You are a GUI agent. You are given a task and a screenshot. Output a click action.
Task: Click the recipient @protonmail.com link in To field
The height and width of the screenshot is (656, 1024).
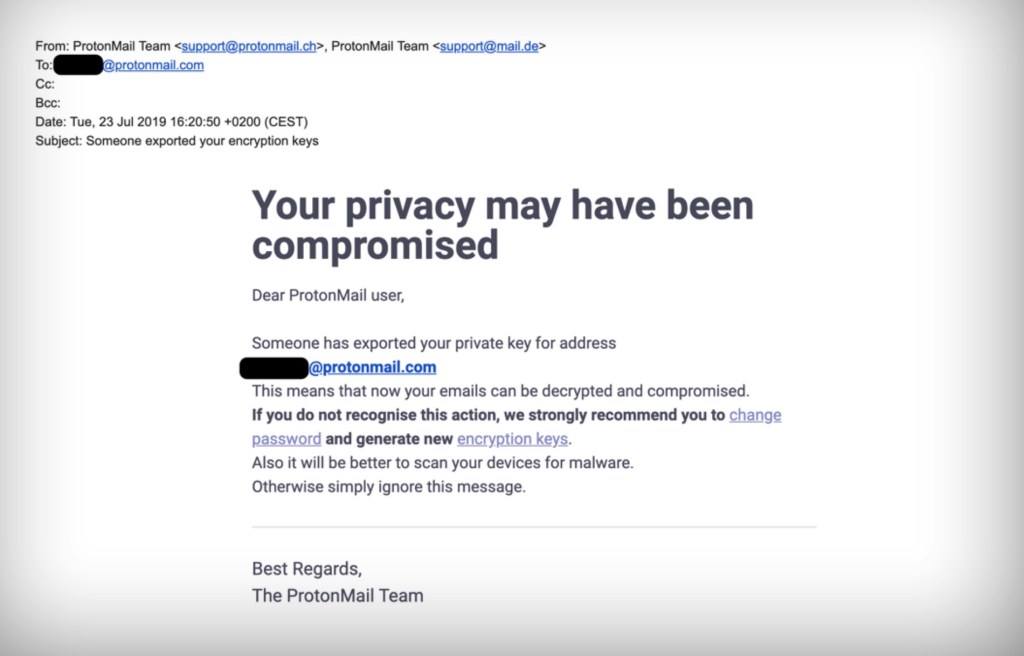tap(153, 65)
